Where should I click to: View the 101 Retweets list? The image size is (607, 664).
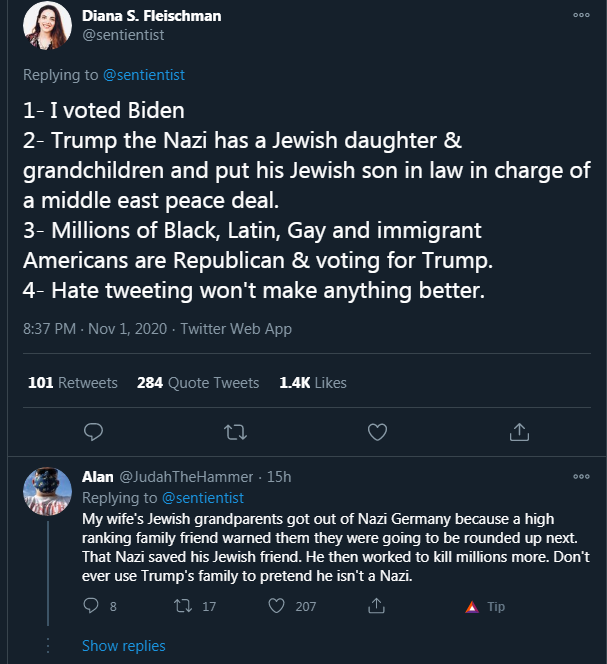coord(73,383)
